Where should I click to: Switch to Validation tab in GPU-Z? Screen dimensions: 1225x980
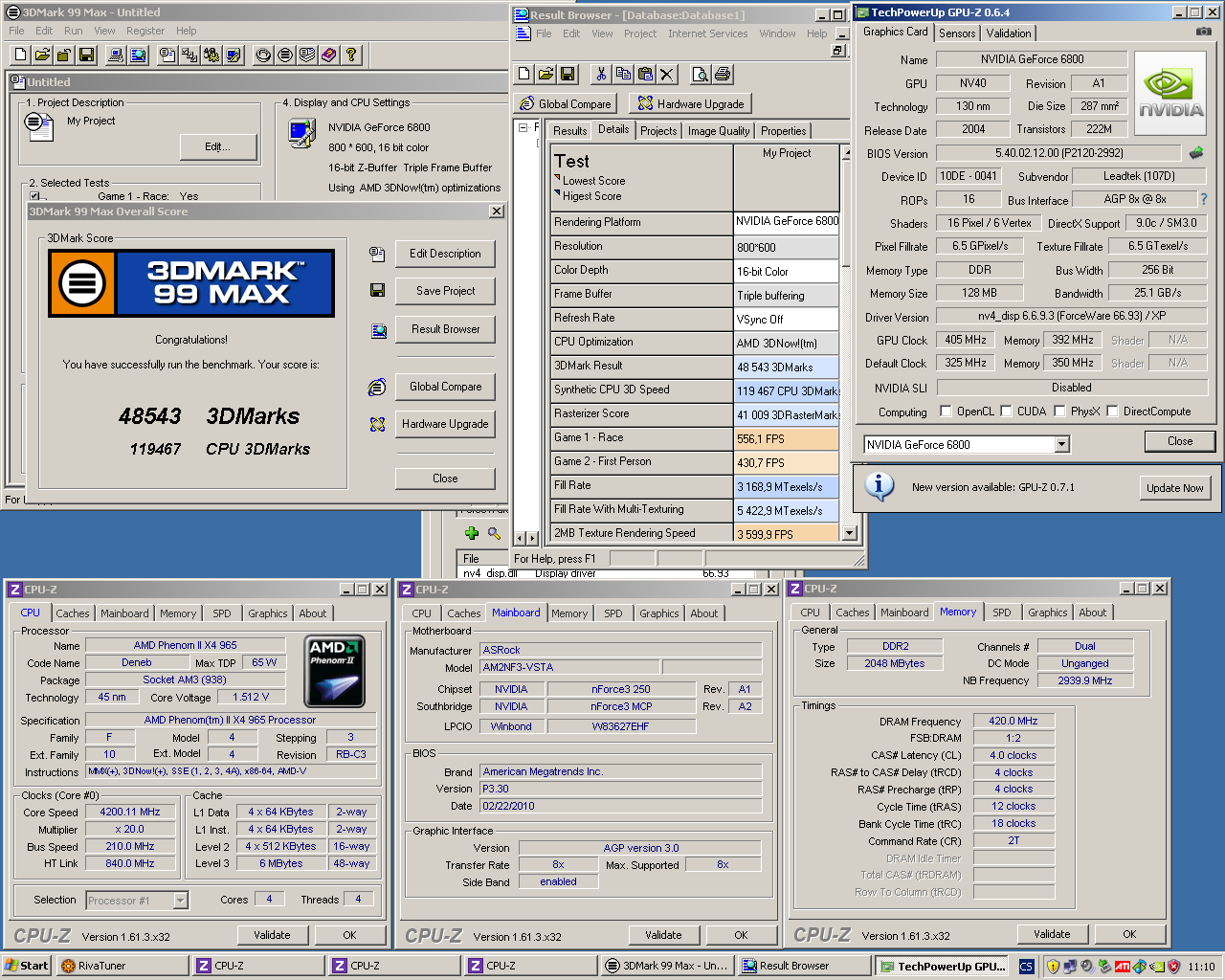pyautogui.click(x=1009, y=33)
